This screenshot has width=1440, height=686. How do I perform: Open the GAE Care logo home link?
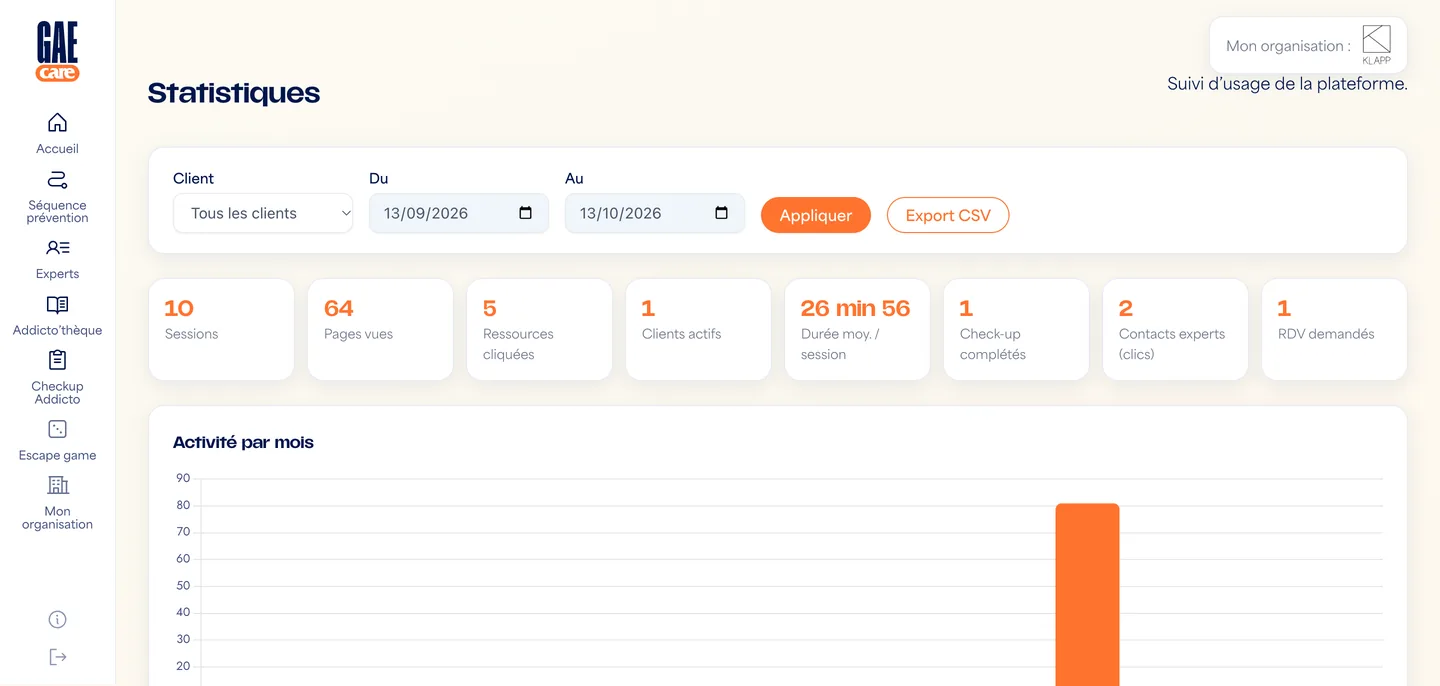coord(57,52)
